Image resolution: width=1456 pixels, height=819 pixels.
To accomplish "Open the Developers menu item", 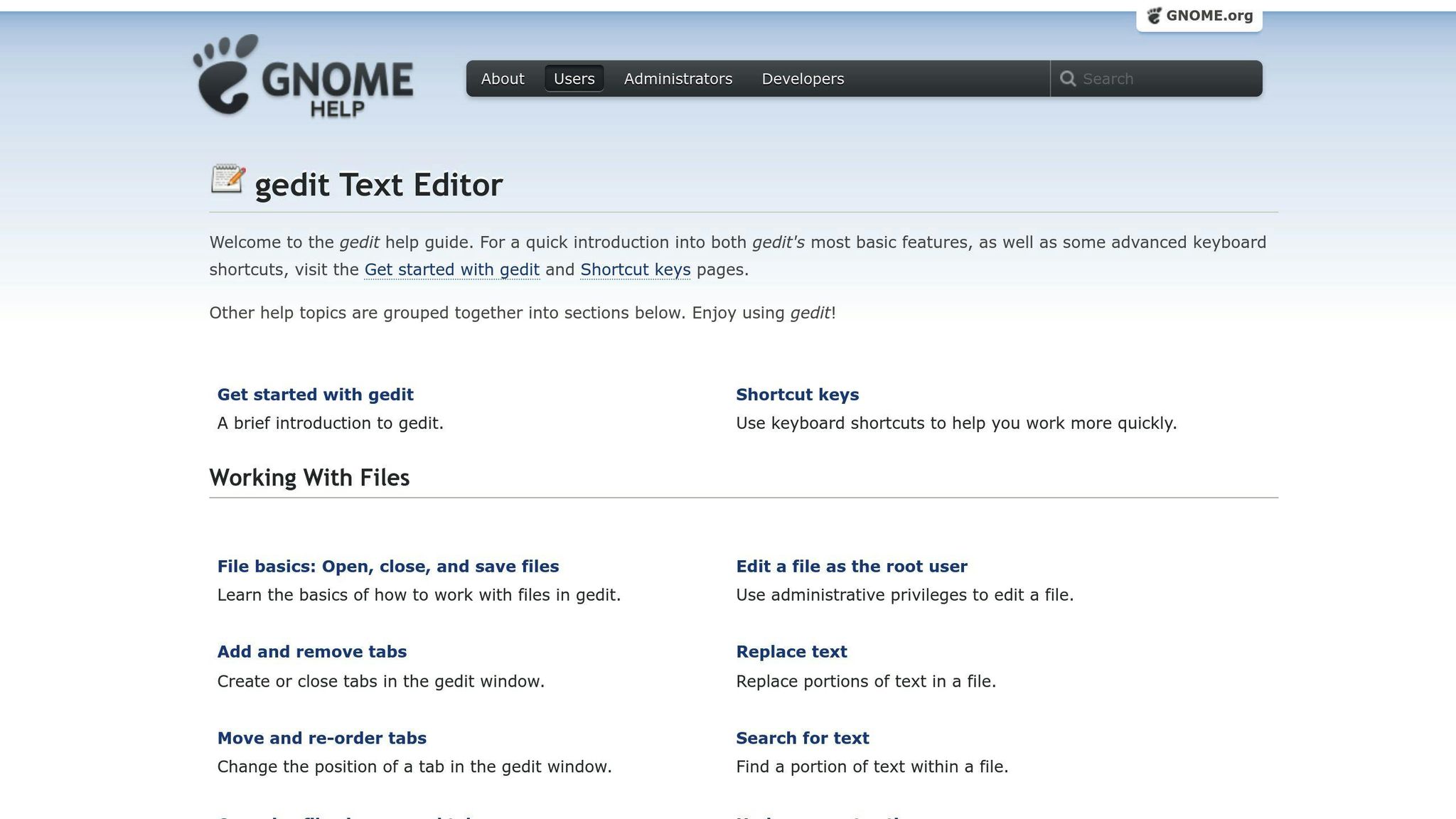I will (x=803, y=79).
